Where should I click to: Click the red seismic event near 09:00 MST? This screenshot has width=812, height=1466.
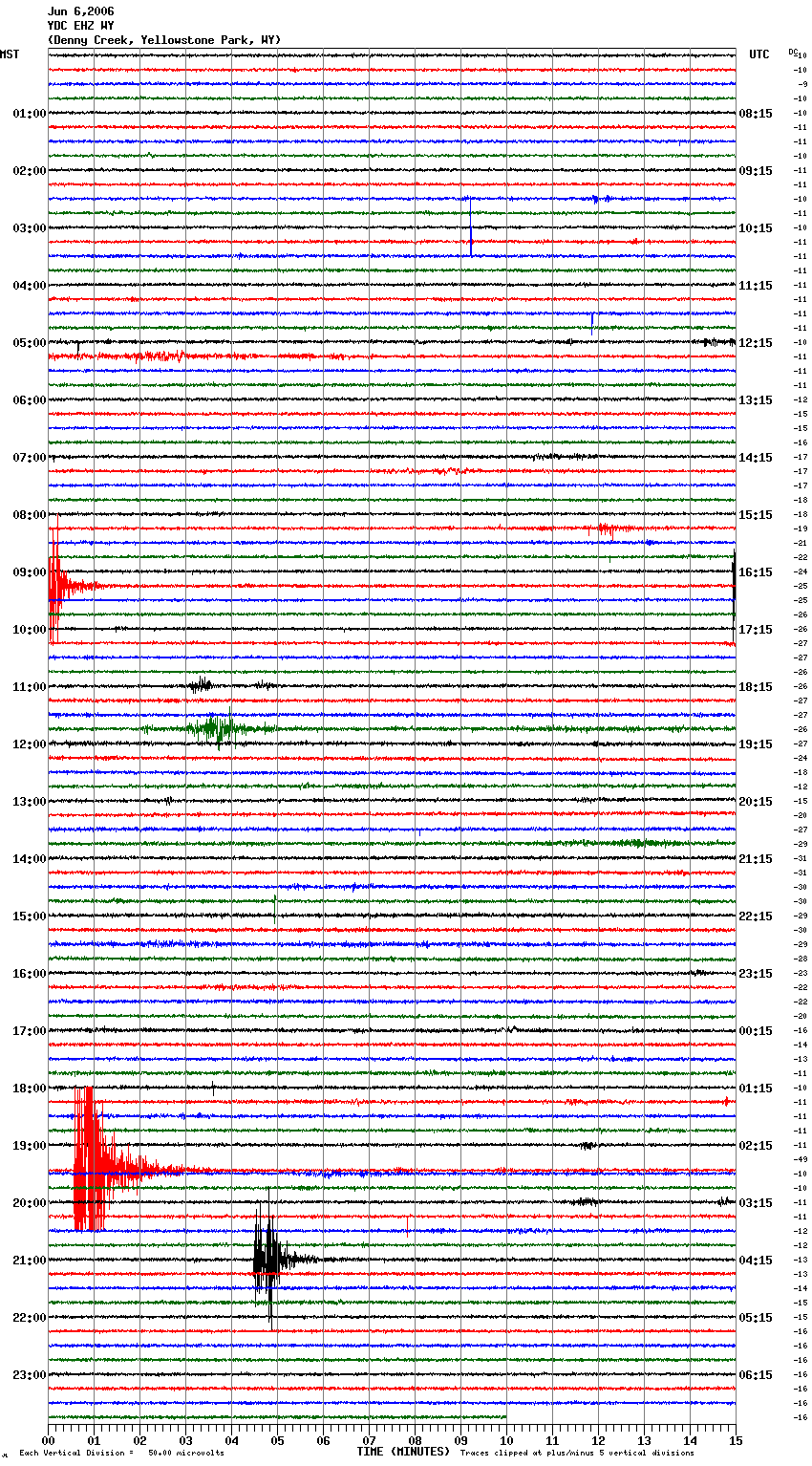pos(59,583)
